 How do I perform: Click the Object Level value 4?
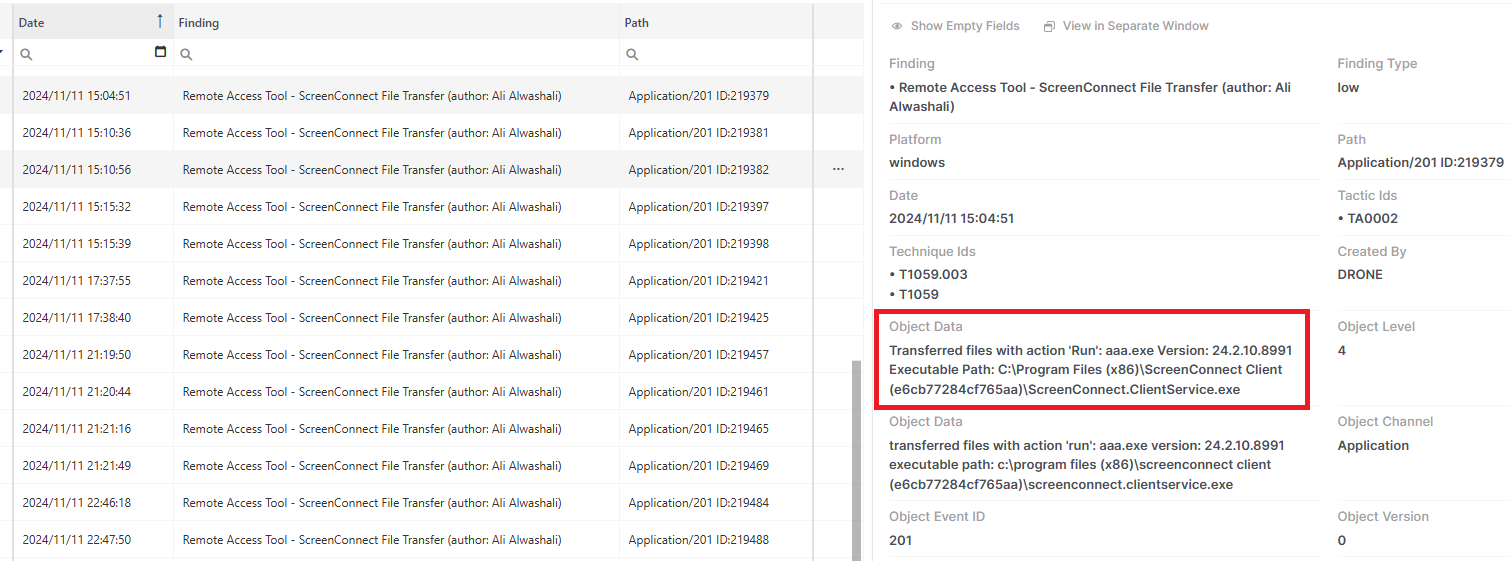click(1341, 350)
